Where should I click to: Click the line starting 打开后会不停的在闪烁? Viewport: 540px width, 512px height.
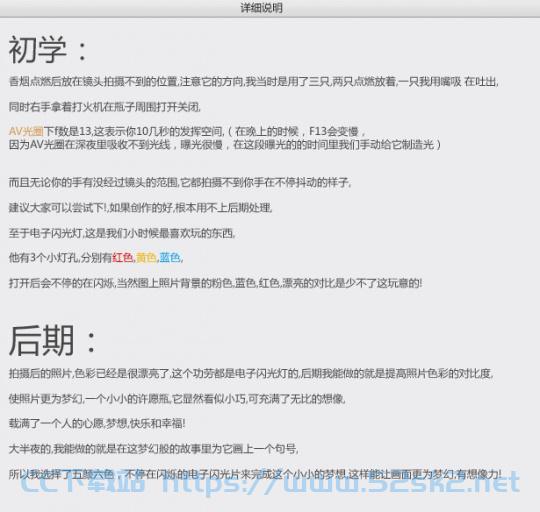pos(216,283)
